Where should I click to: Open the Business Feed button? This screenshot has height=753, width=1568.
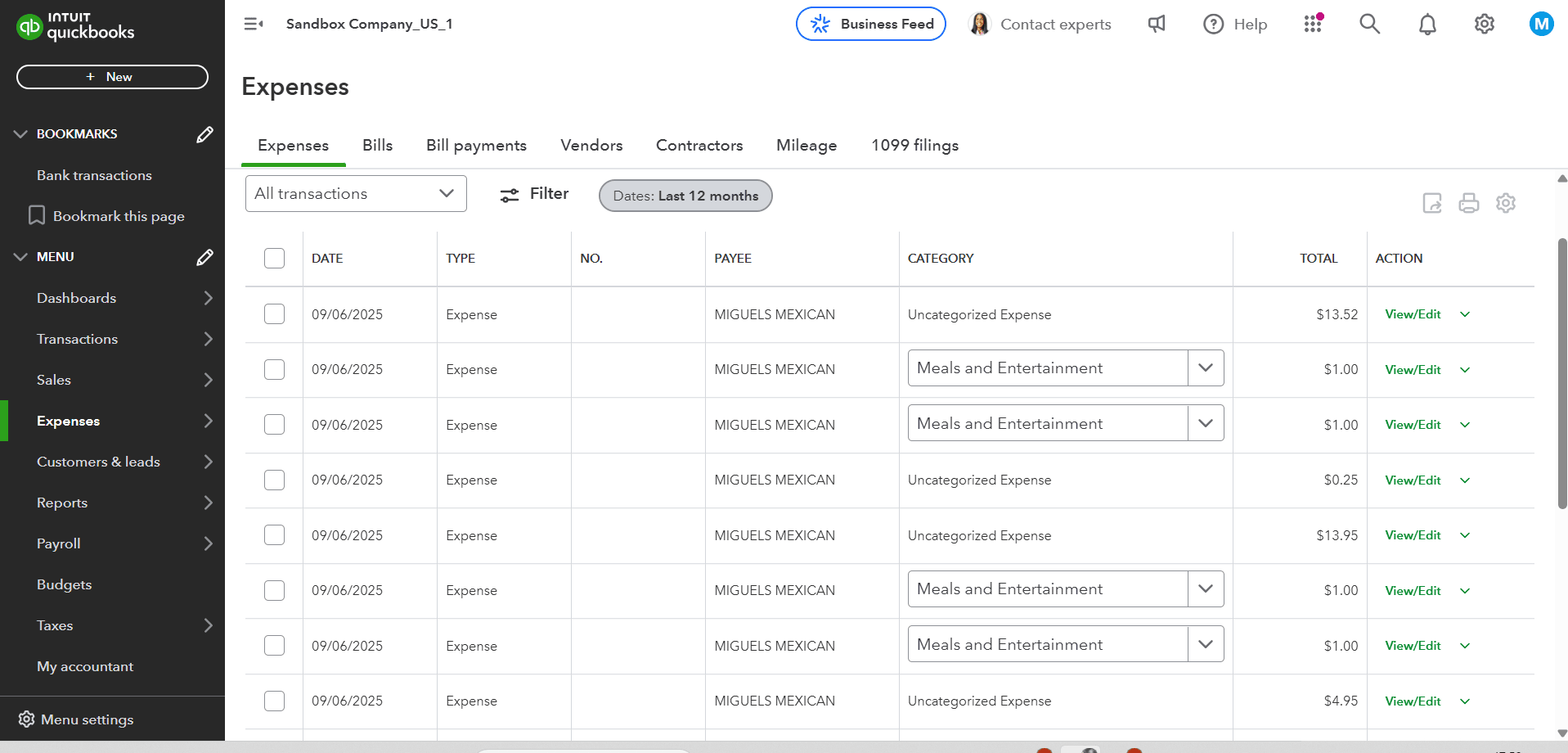(871, 24)
